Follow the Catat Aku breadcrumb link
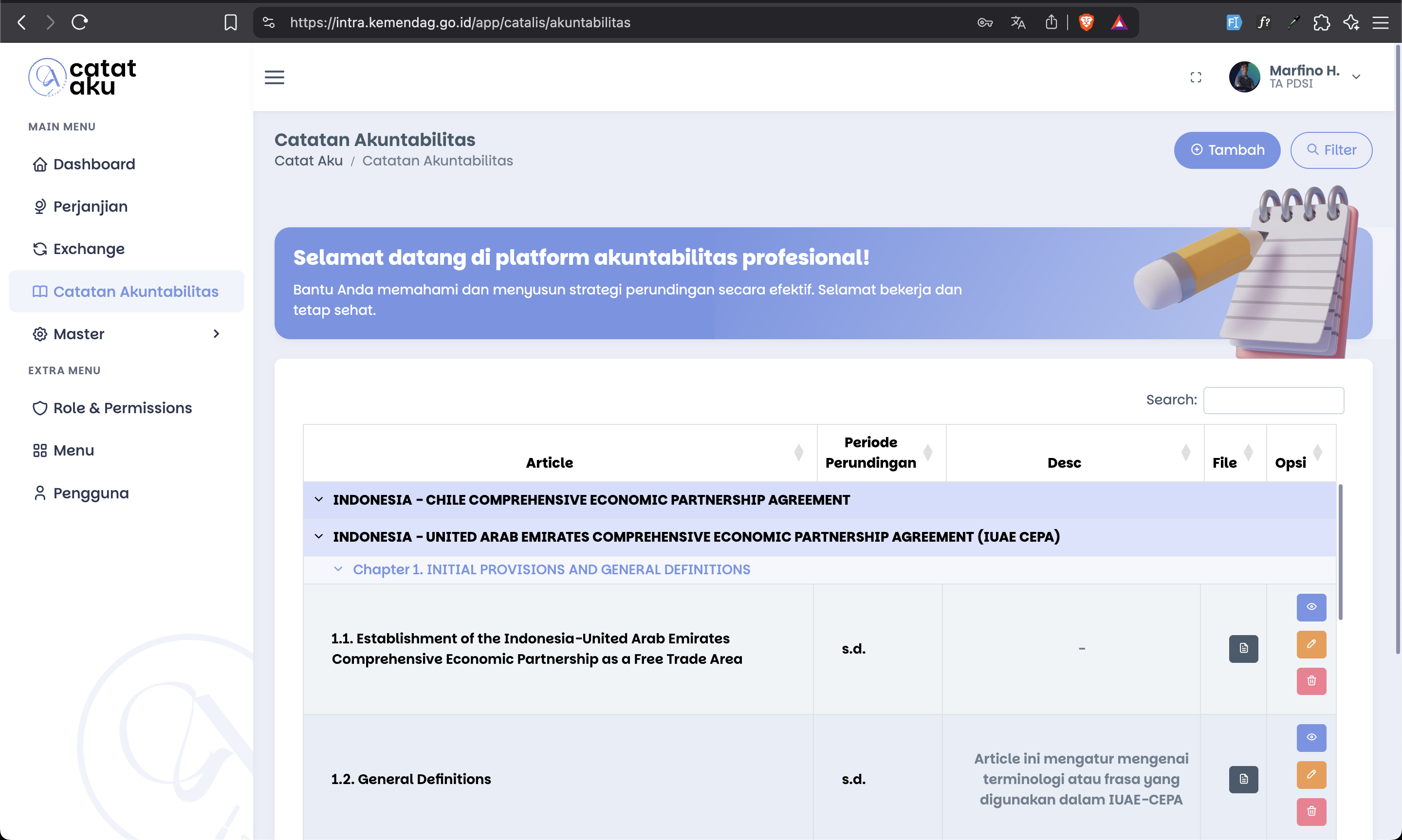The height and width of the screenshot is (840, 1402). (309, 161)
